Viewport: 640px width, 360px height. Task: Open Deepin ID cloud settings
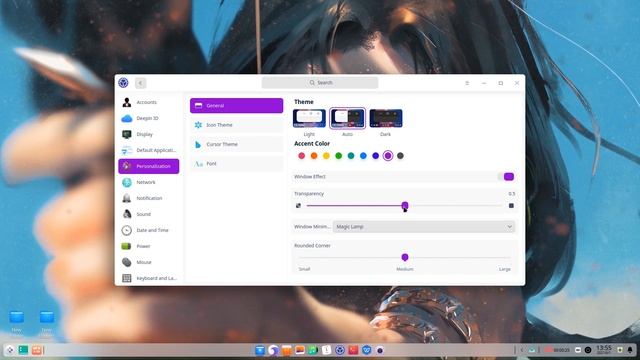pos(149,118)
